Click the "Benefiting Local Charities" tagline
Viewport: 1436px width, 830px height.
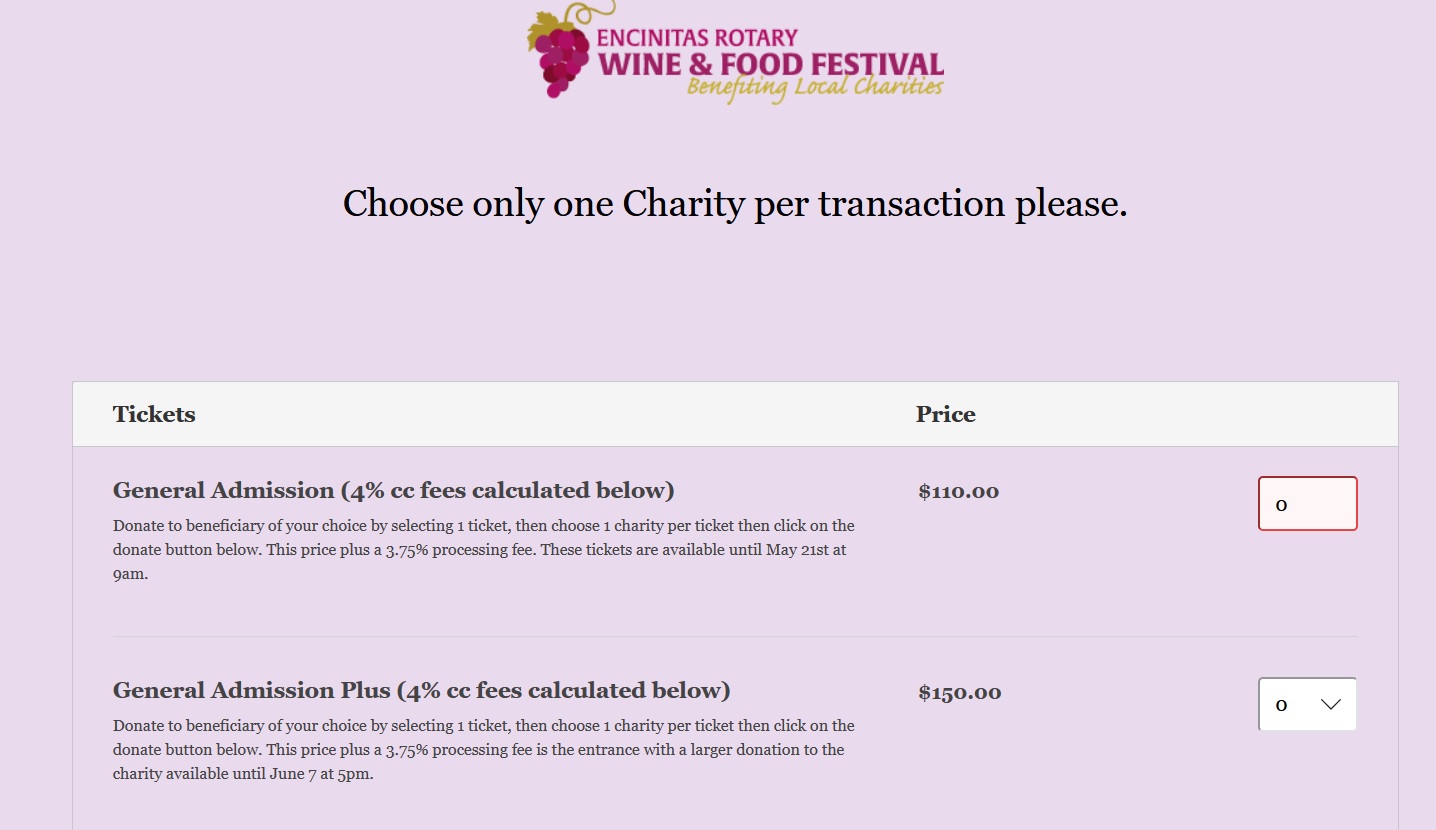(x=815, y=88)
